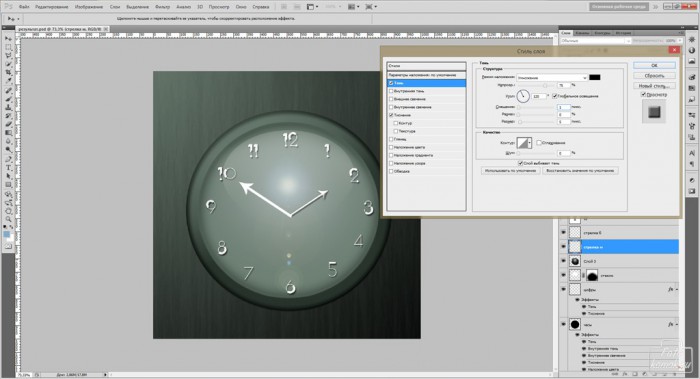
Task: Select the Dodge tool
Action: [8, 150]
